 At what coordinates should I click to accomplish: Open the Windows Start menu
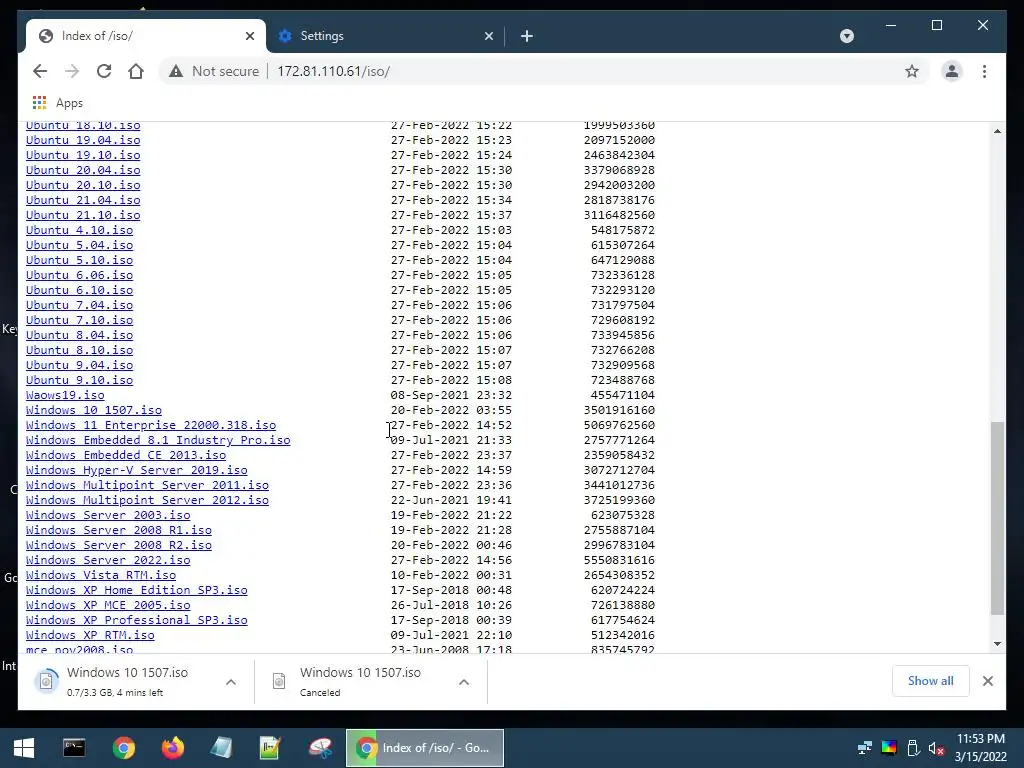click(24, 748)
